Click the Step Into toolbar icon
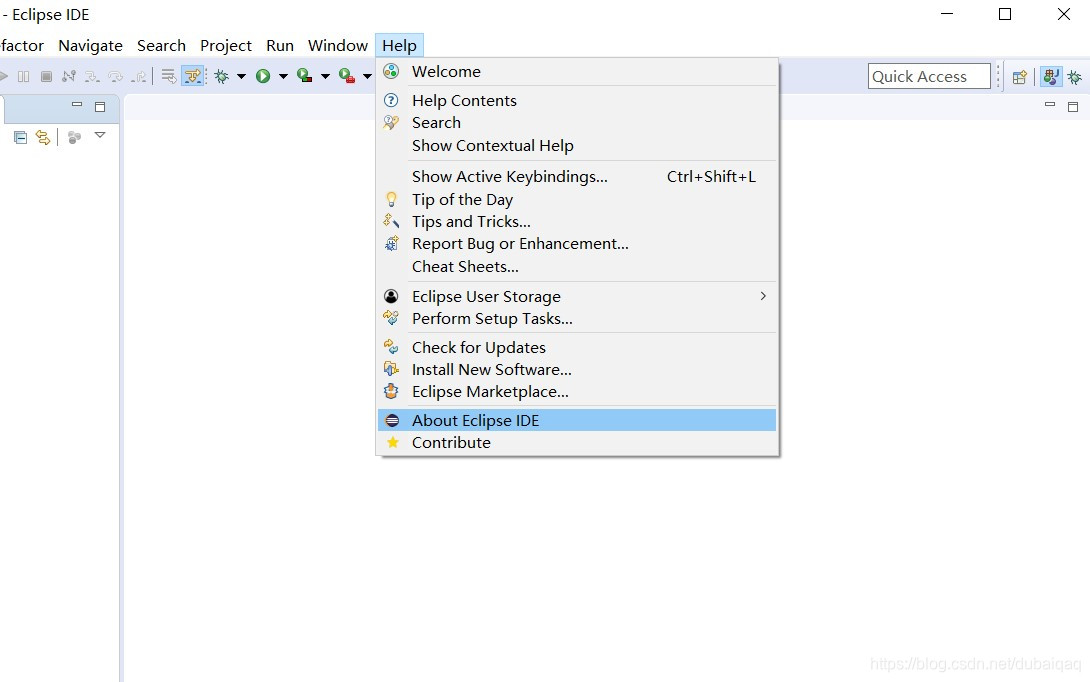 [x=92, y=76]
